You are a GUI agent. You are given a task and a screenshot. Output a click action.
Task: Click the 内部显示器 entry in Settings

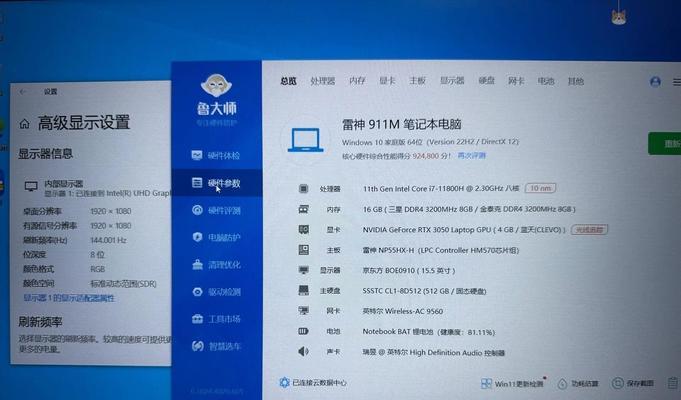63,184
